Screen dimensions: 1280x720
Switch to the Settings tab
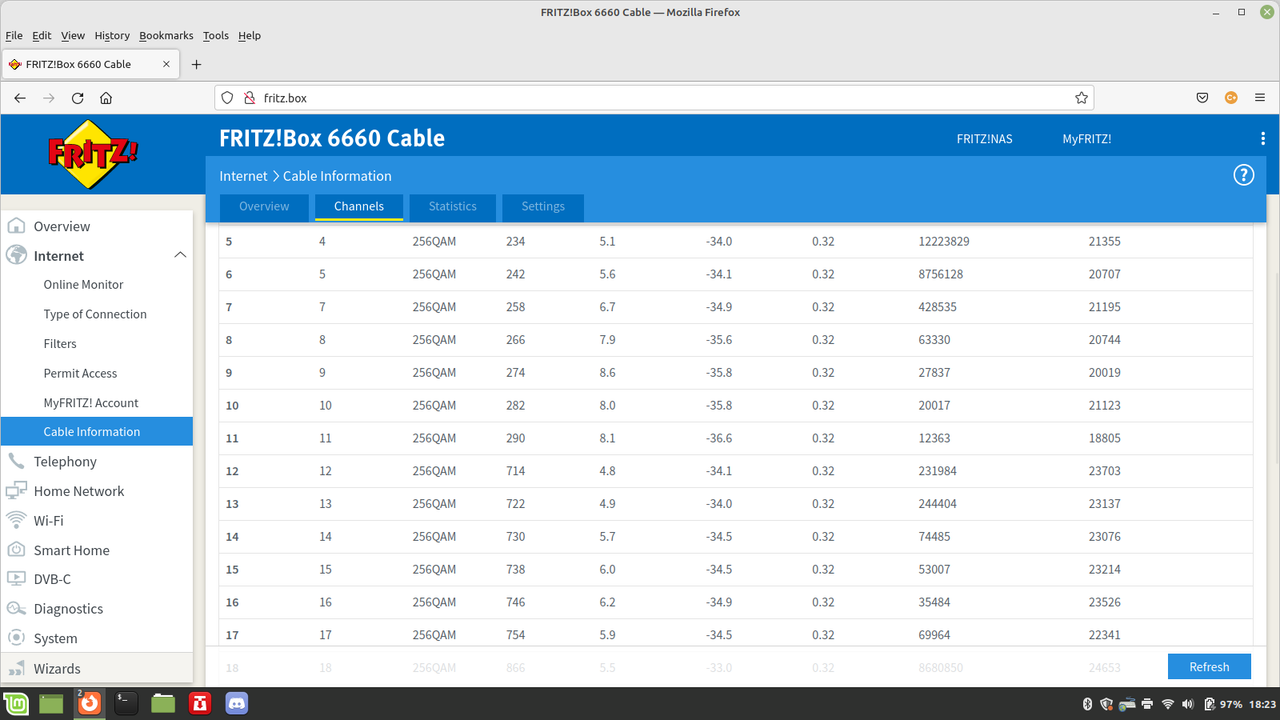tap(543, 207)
